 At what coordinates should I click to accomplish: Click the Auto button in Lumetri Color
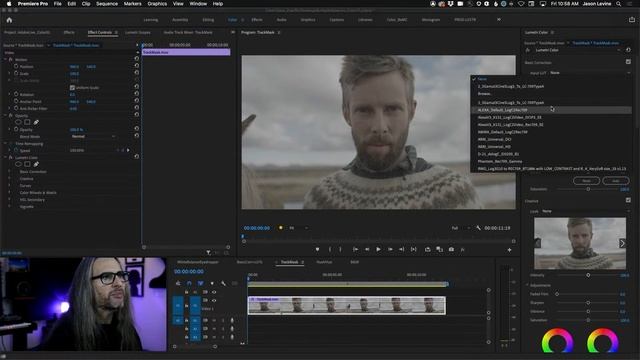tap(616, 181)
